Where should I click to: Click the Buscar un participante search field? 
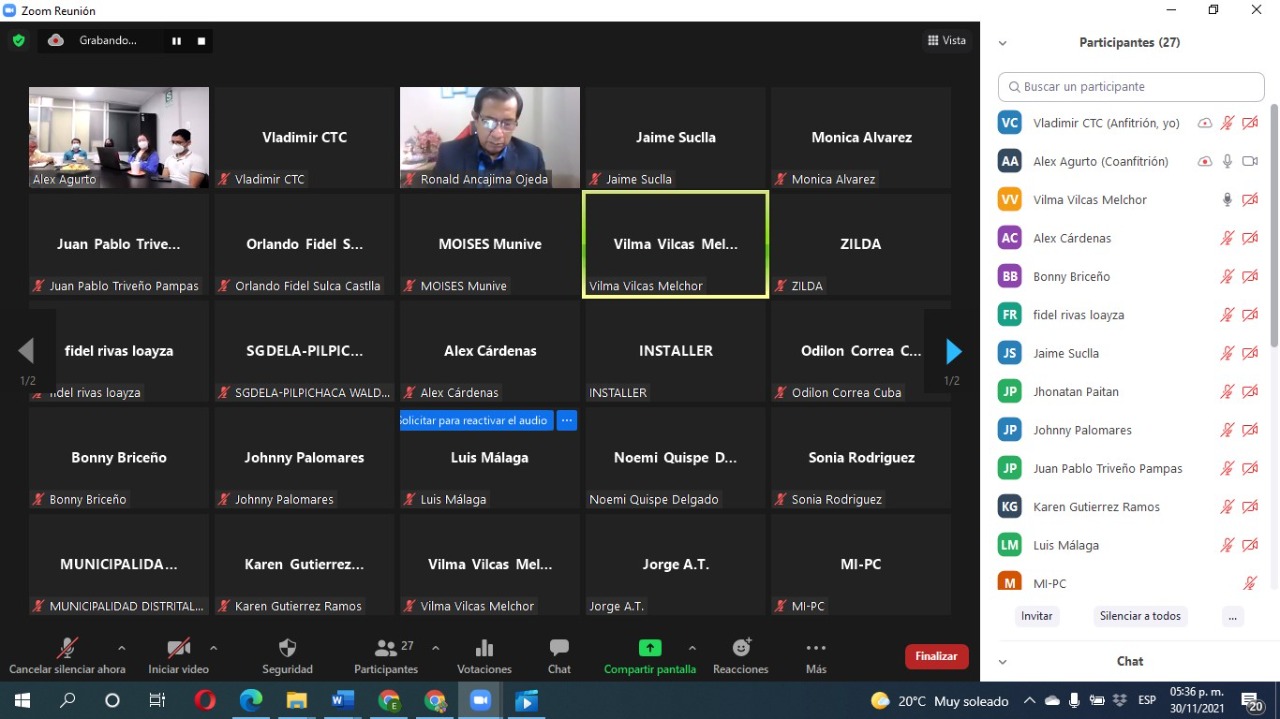(x=1131, y=87)
